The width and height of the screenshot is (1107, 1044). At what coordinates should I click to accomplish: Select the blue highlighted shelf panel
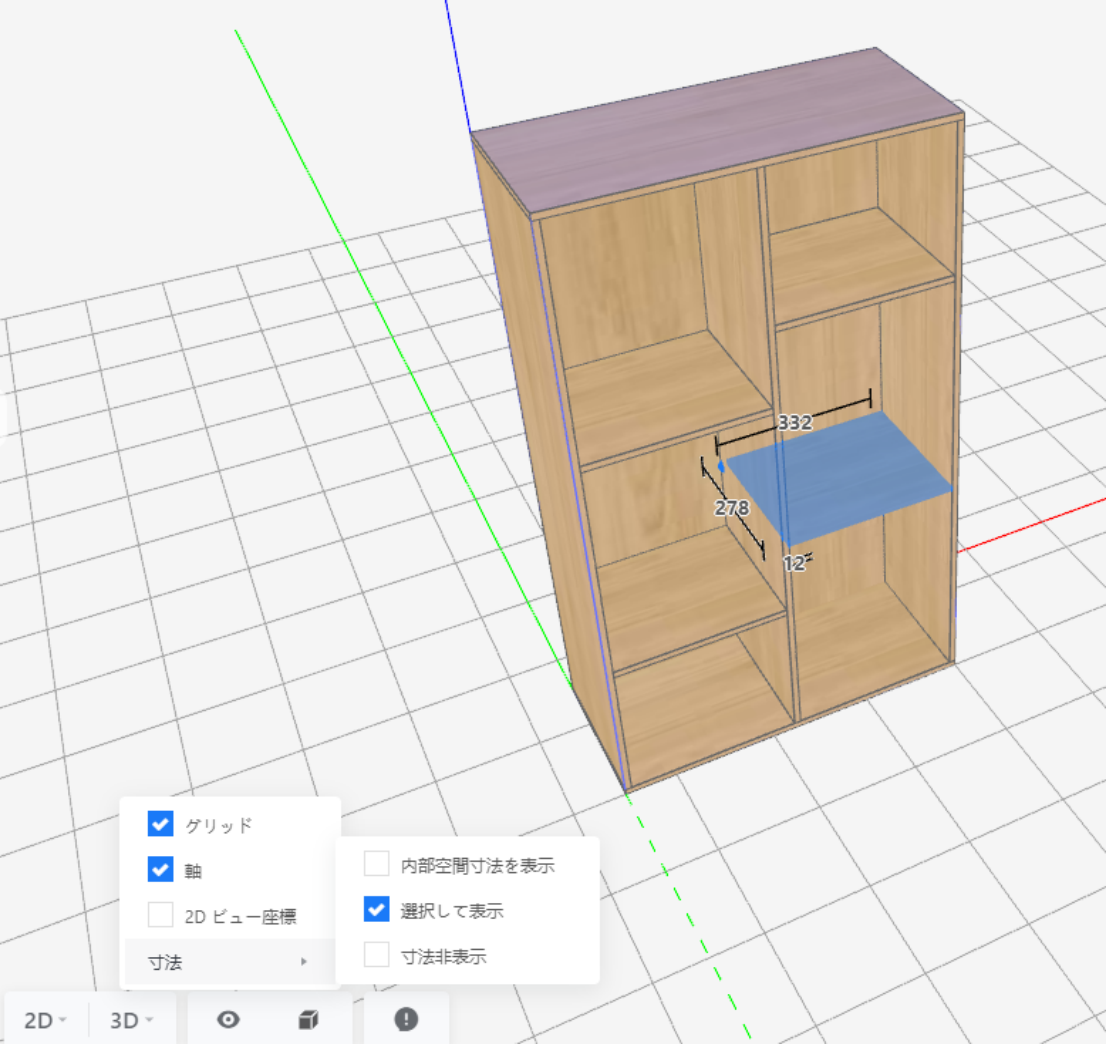point(839,477)
